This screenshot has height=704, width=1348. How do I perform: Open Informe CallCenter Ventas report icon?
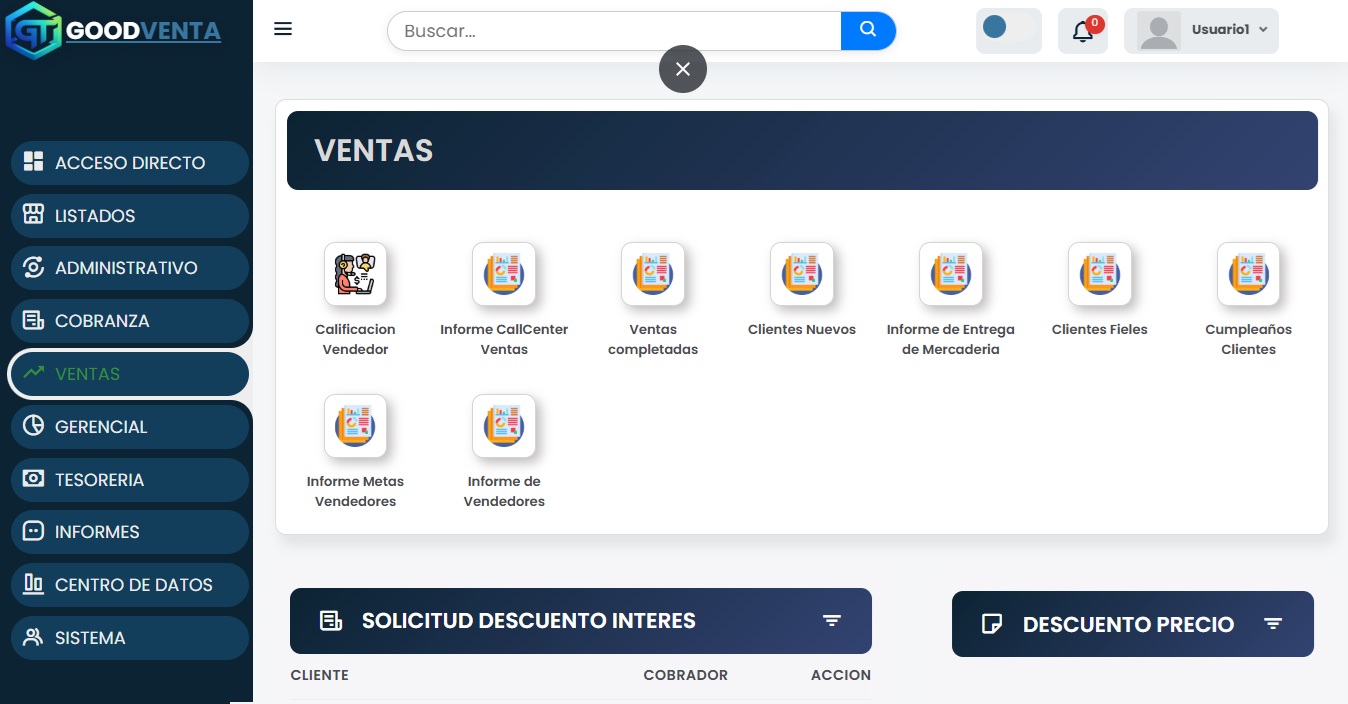pos(504,274)
